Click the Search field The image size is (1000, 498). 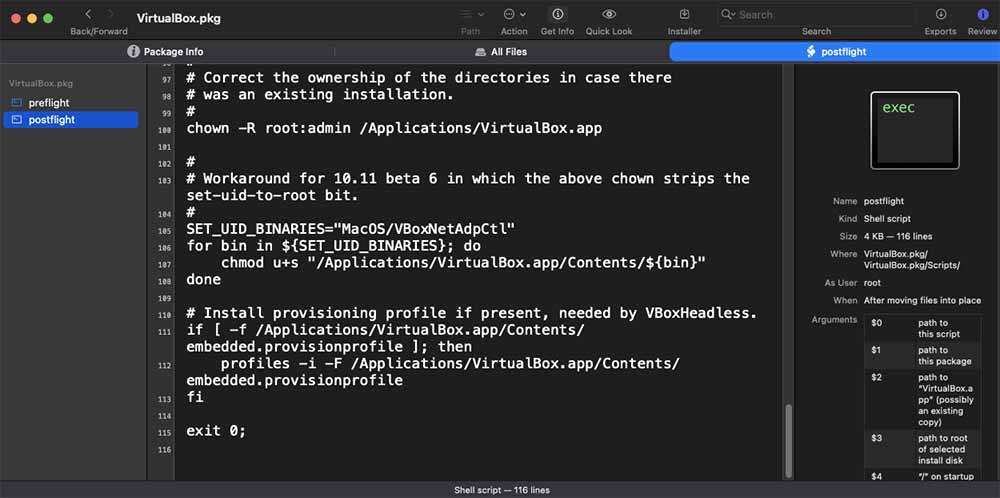point(822,15)
